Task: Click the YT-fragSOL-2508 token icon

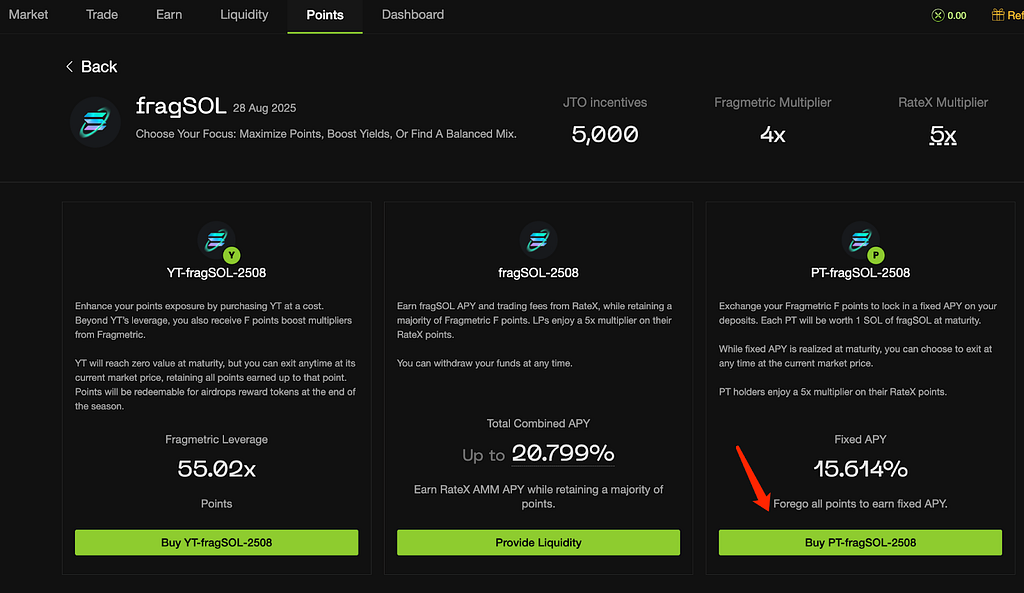Action: point(218,241)
